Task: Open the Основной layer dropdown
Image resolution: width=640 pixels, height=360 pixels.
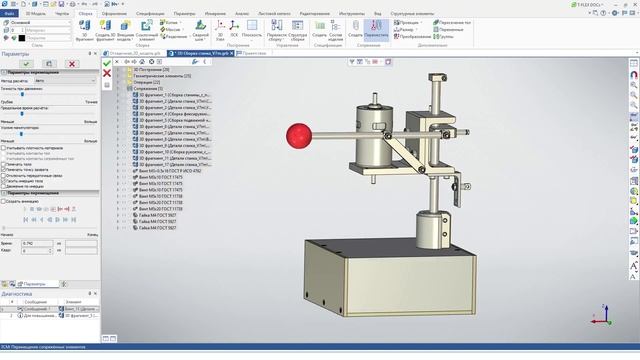Action: coord(40,22)
